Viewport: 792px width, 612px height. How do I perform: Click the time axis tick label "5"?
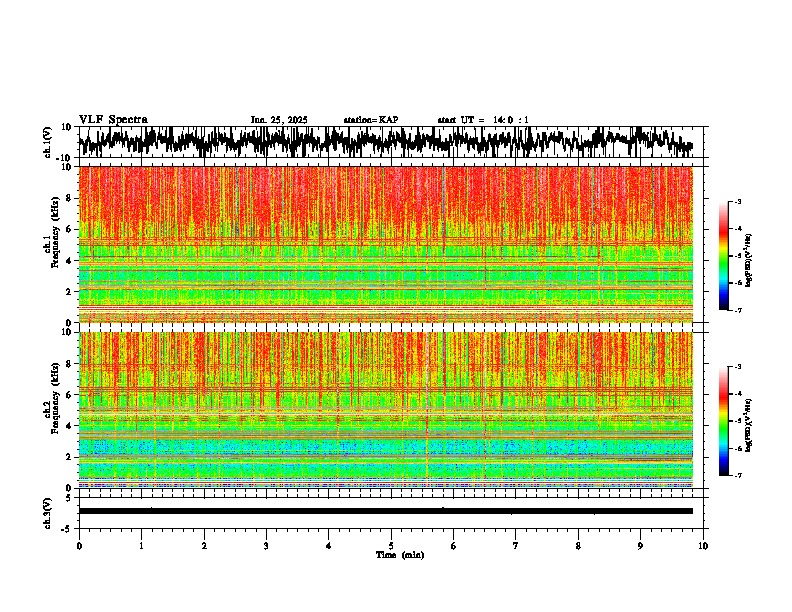(x=391, y=546)
